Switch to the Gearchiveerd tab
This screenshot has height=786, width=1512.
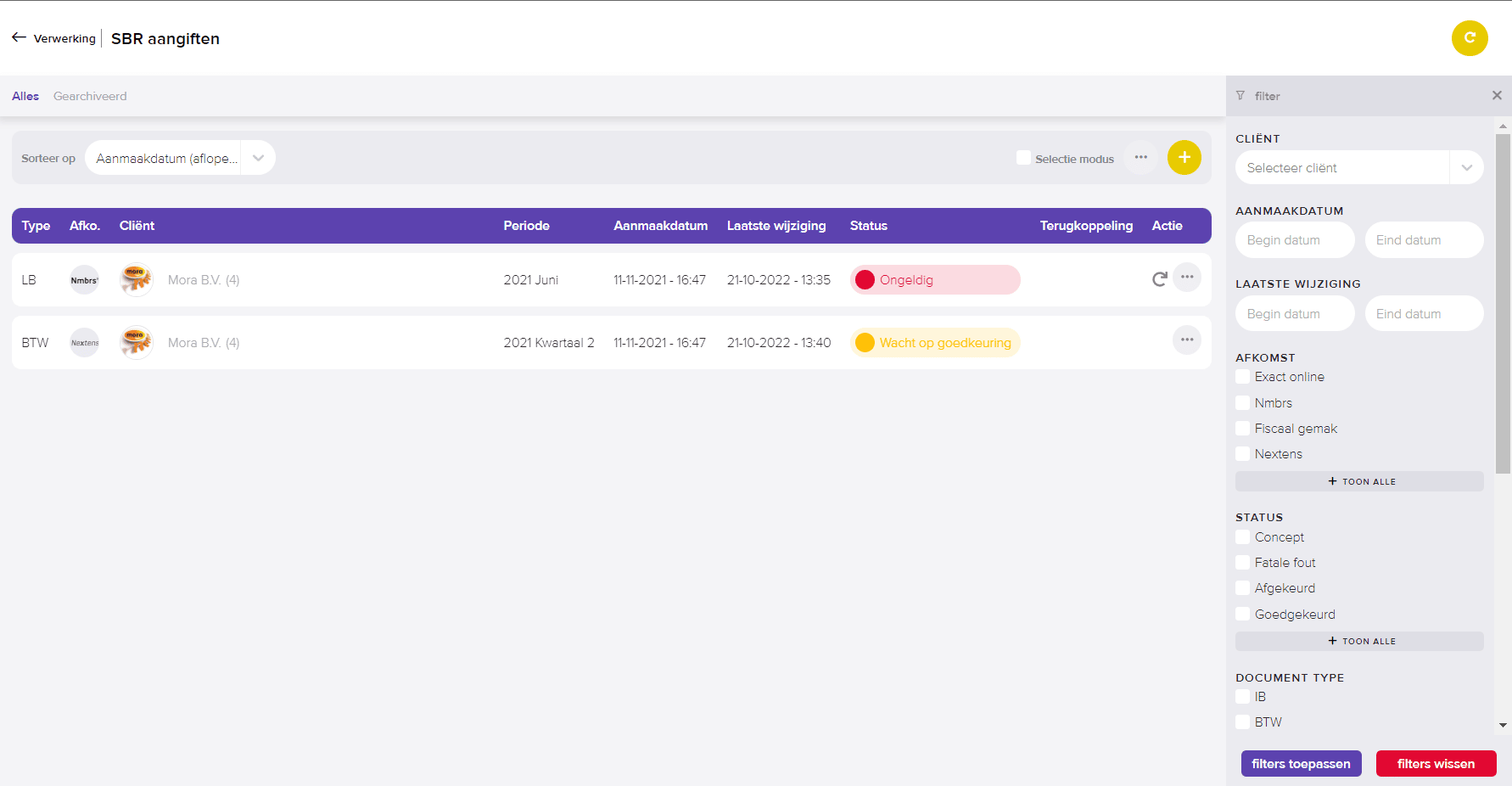pos(90,96)
